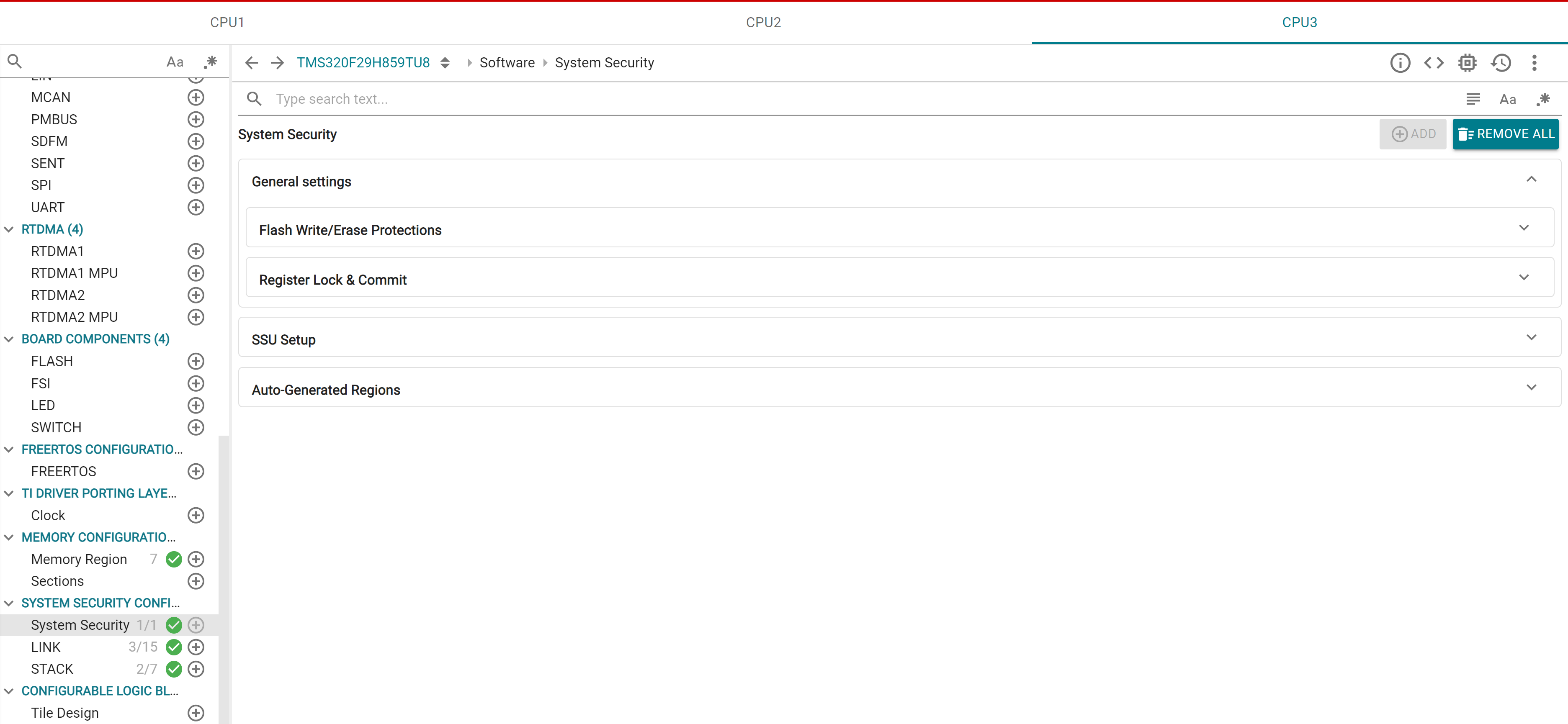Open the revision history icon
The image size is (1568, 724).
point(1501,62)
